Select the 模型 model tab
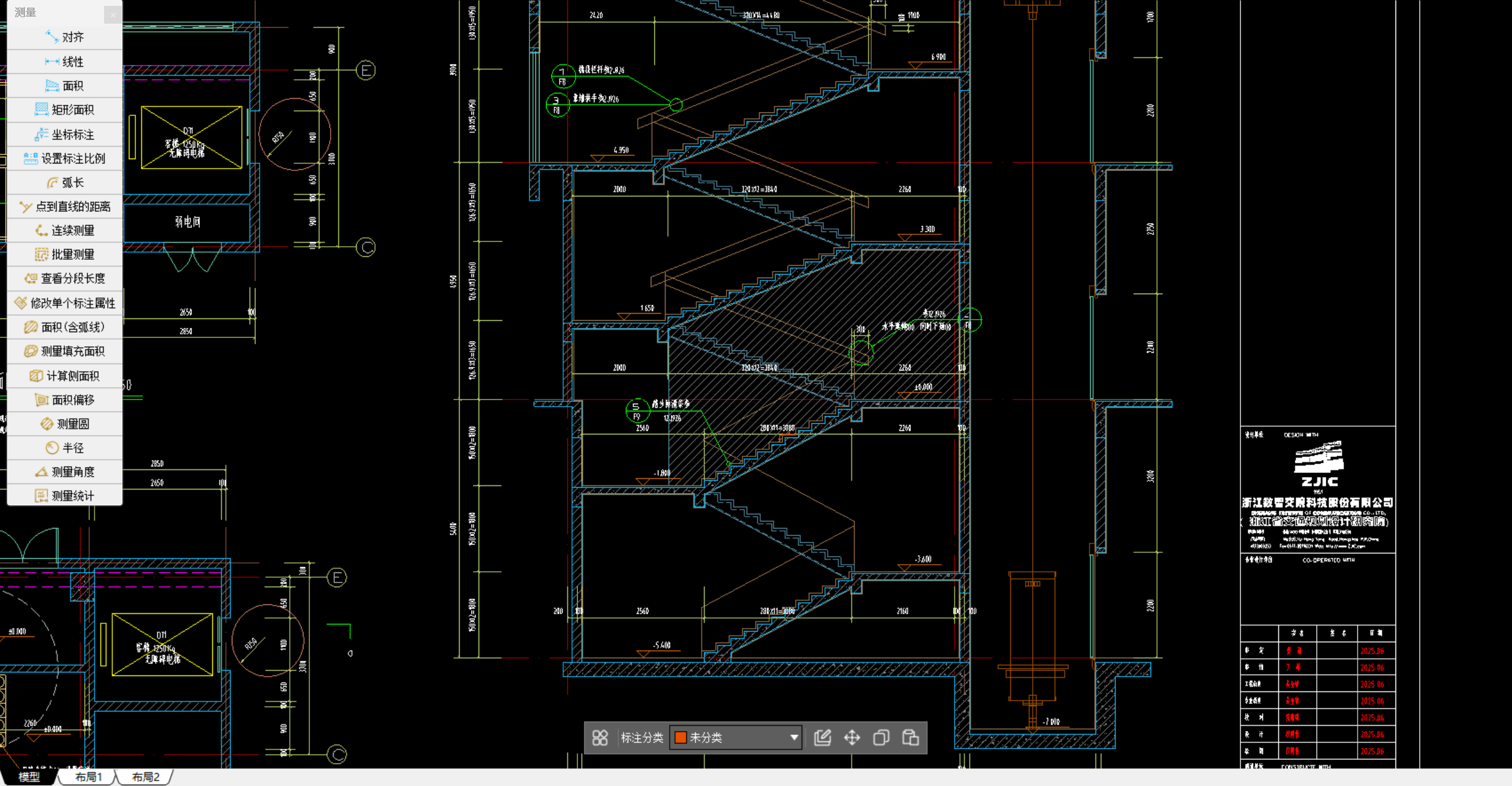This screenshot has height=786, width=1512. pyautogui.click(x=29, y=777)
